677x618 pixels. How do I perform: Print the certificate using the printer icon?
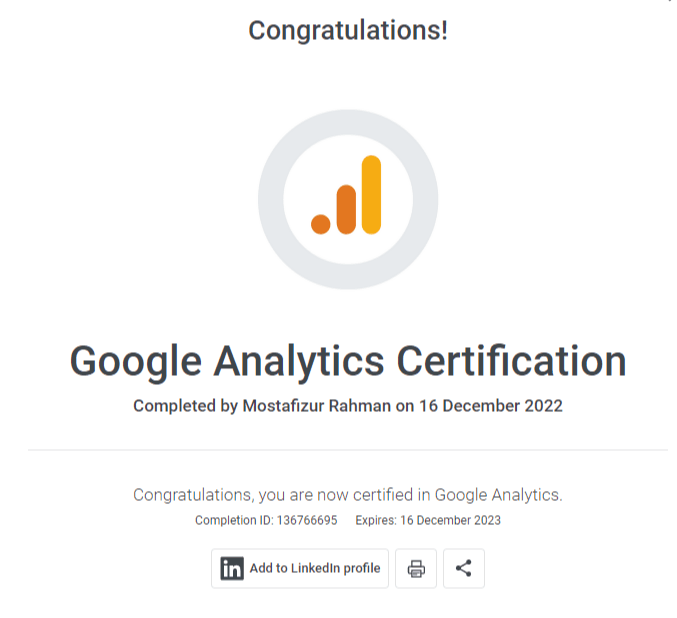coord(416,568)
